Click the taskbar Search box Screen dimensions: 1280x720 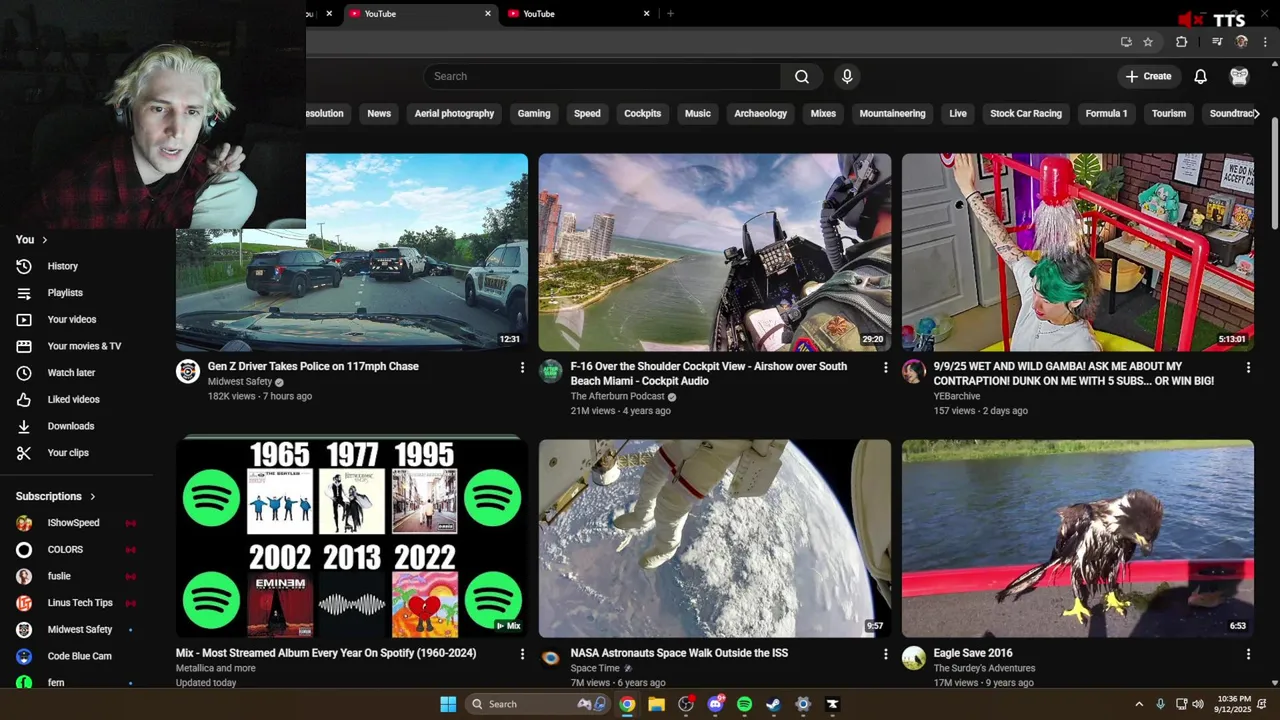pos(539,704)
